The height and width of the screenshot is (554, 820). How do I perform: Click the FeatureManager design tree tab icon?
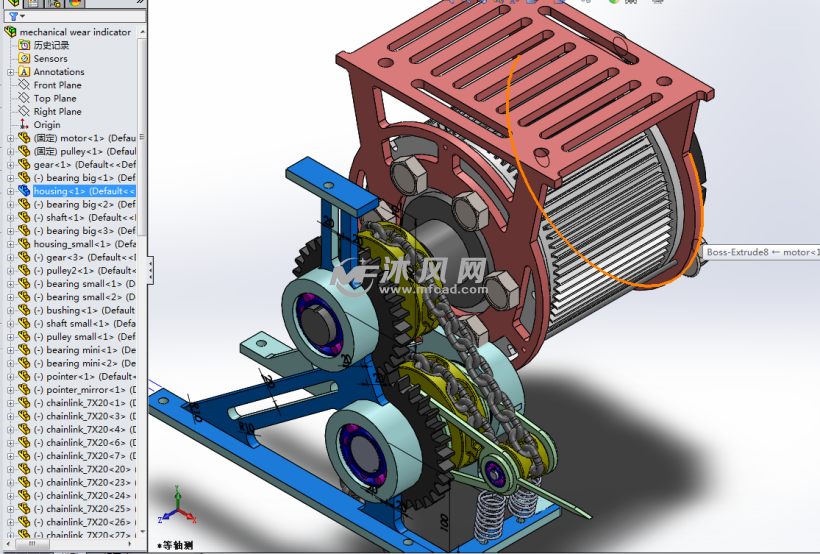[x=14, y=3]
